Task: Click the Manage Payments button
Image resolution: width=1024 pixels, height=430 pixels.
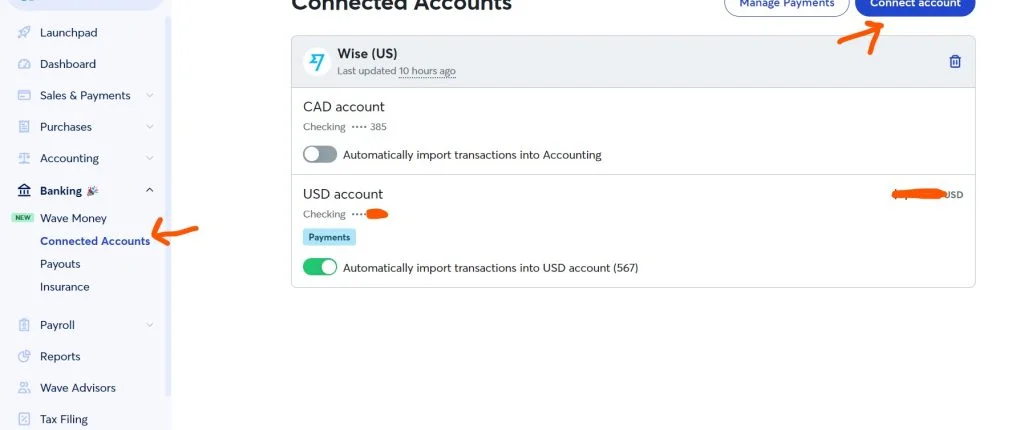Action: 786,5
